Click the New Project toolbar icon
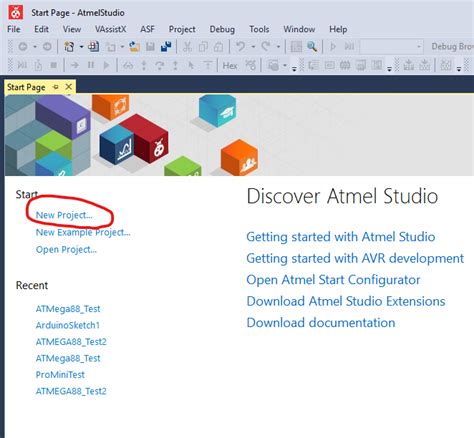The height and width of the screenshot is (438, 474). tap(69, 47)
